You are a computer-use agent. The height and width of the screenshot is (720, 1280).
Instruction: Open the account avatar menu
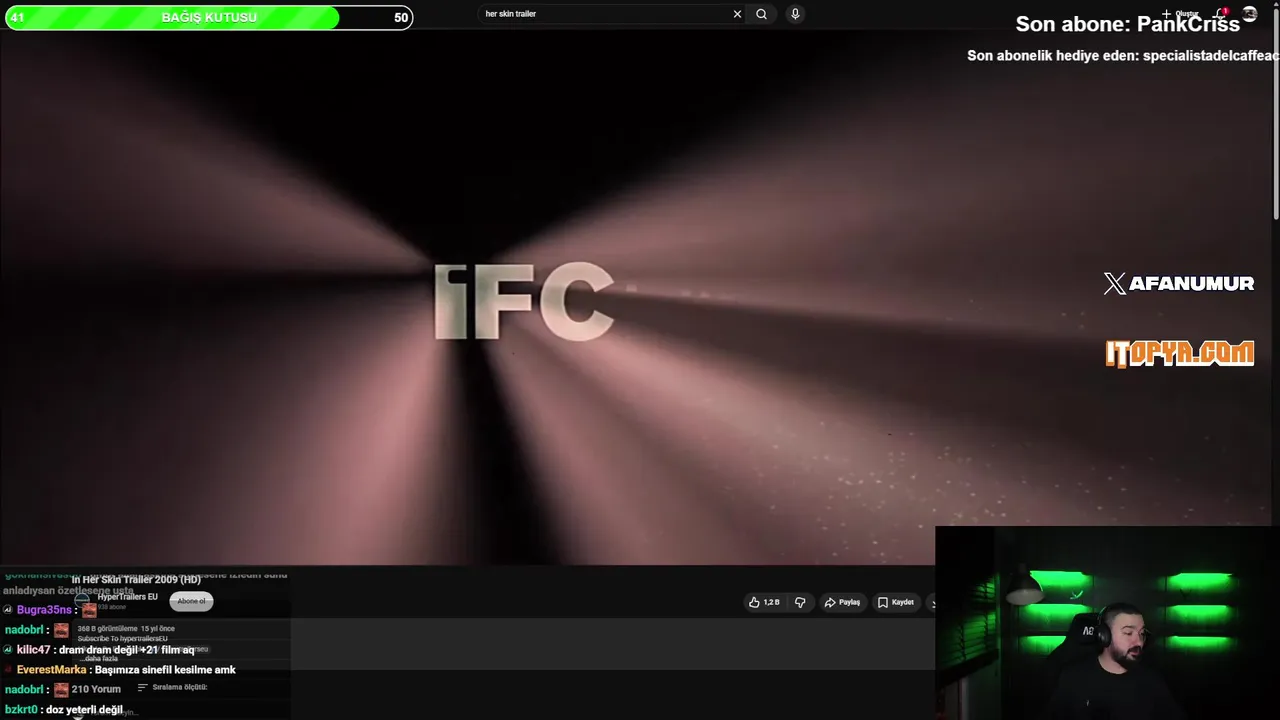pos(1250,14)
